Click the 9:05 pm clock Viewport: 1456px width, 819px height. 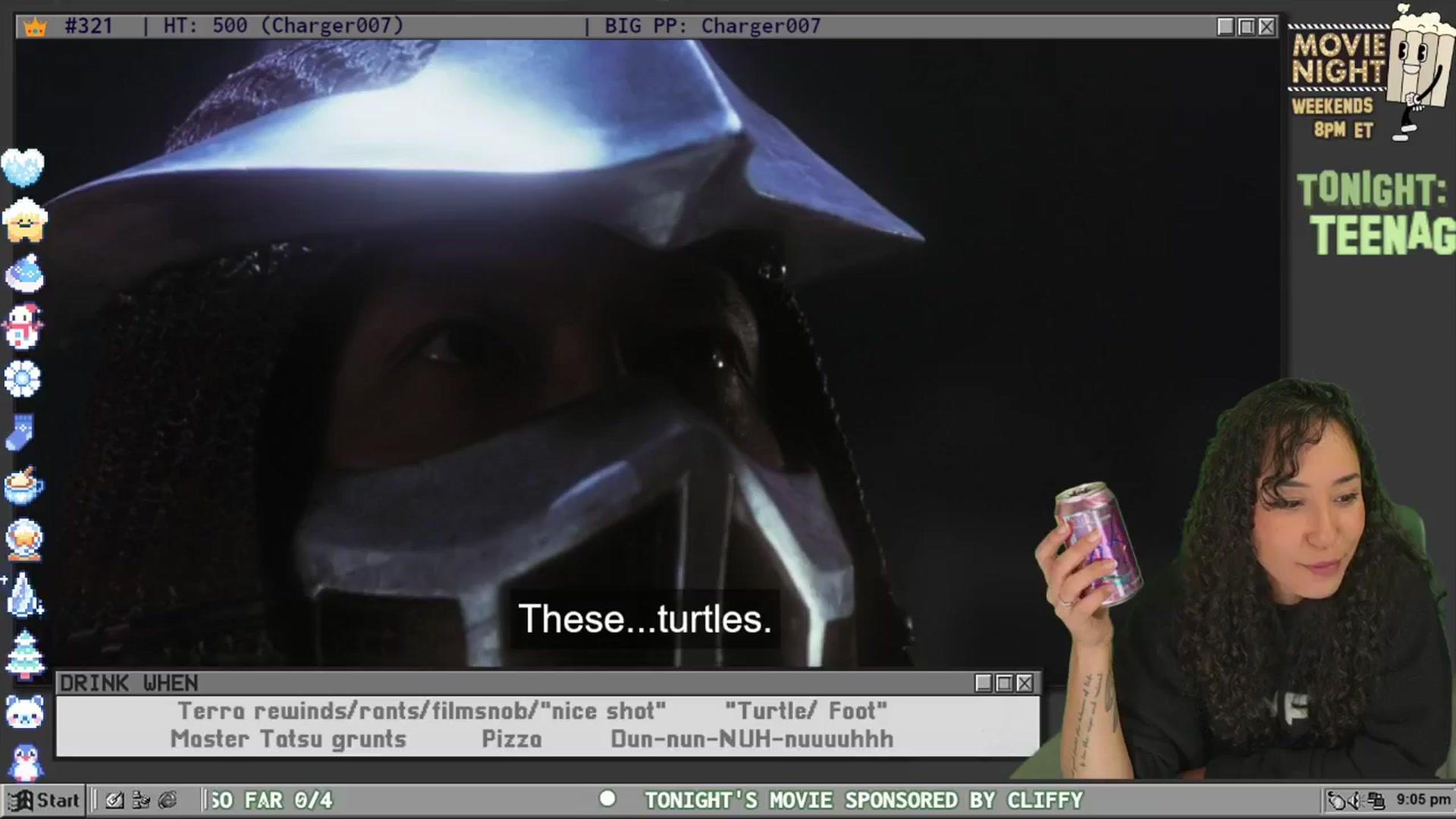coord(1423,799)
